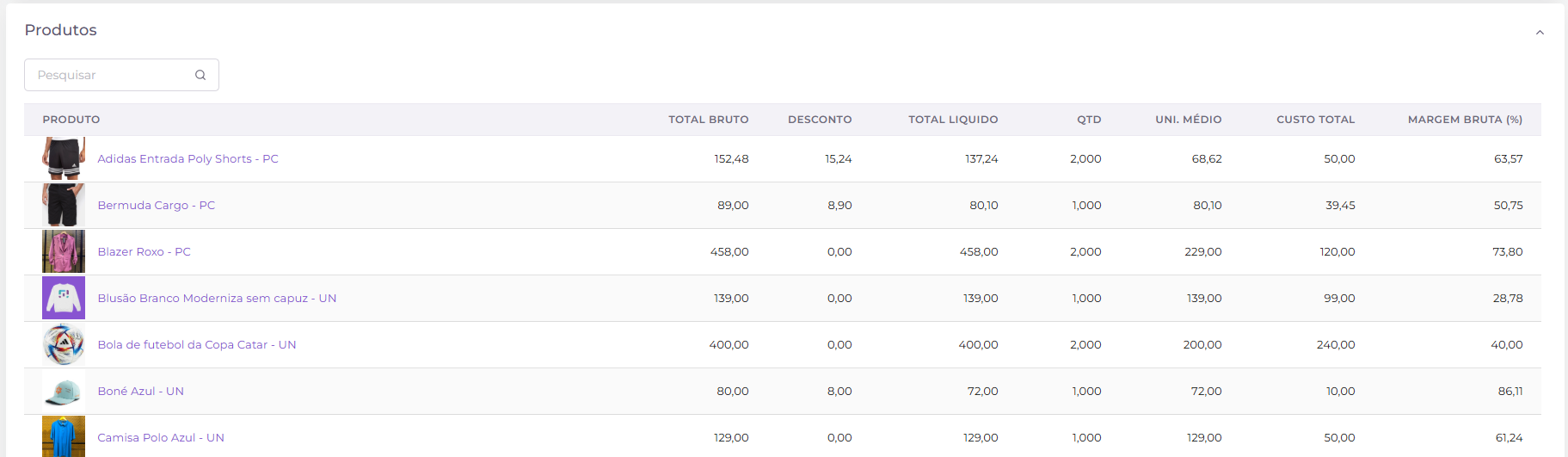Image resolution: width=1568 pixels, height=457 pixels.
Task: Click the Bermuda Cargo product thumbnail
Action: [x=64, y=205]
